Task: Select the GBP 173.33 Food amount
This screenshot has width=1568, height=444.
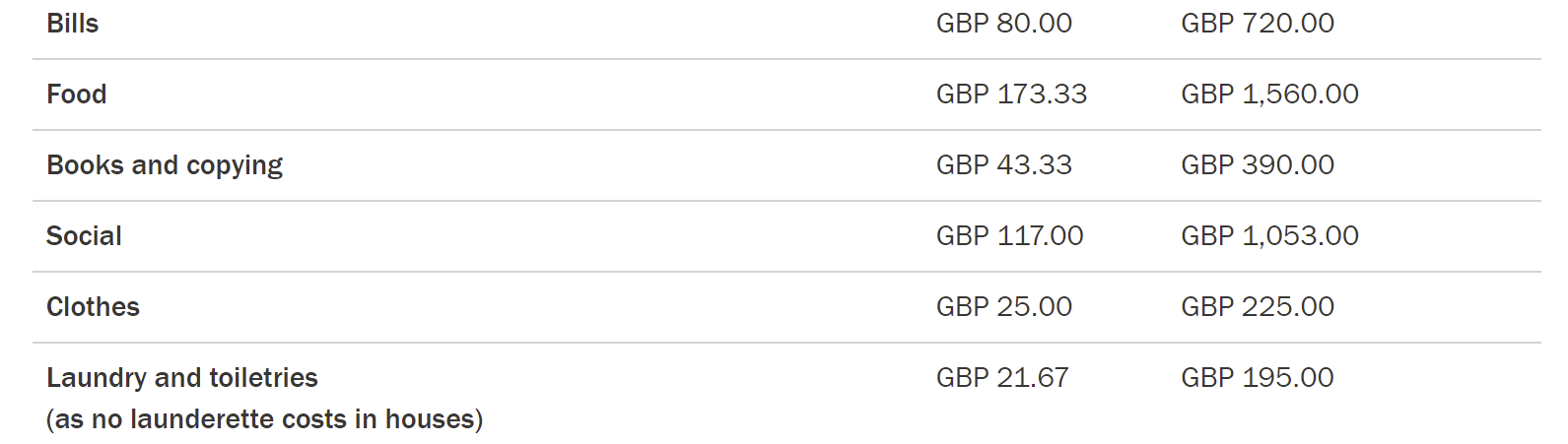Action: click(1011, 95)
